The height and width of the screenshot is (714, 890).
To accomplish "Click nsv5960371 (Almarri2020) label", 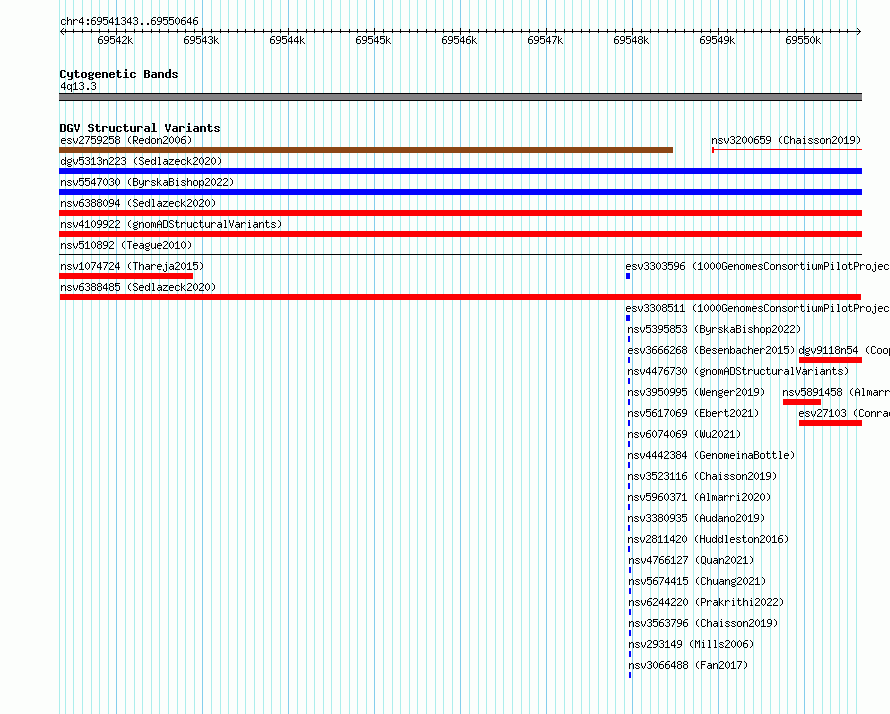I will [699, 497].
